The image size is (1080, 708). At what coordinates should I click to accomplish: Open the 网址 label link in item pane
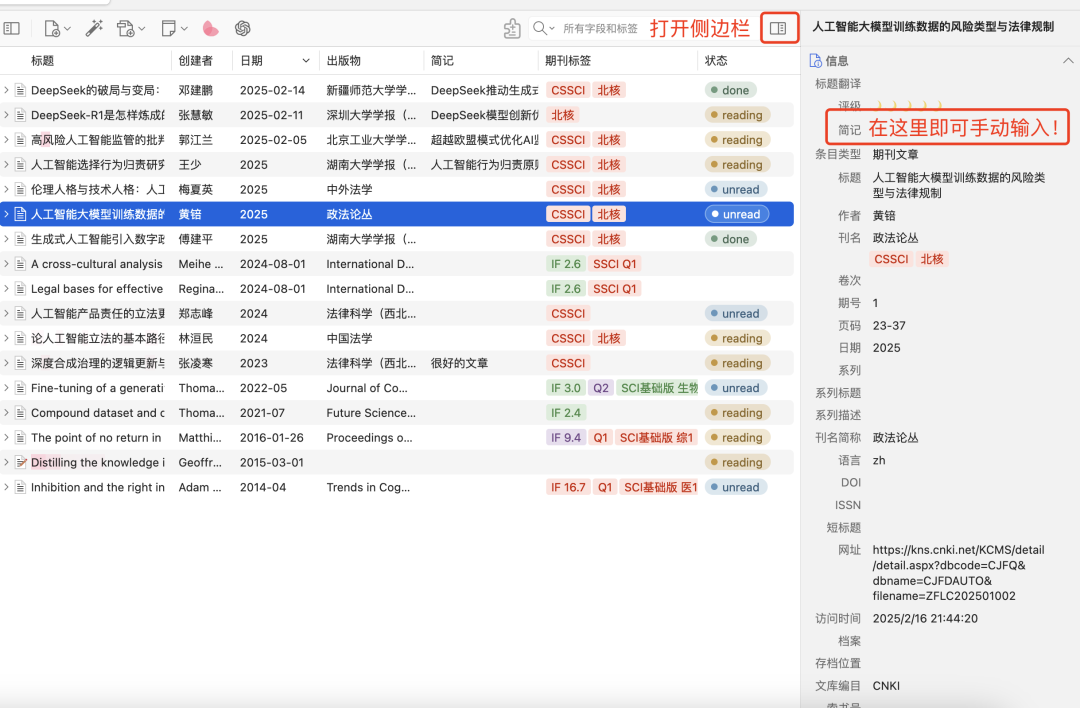[849, 550]
